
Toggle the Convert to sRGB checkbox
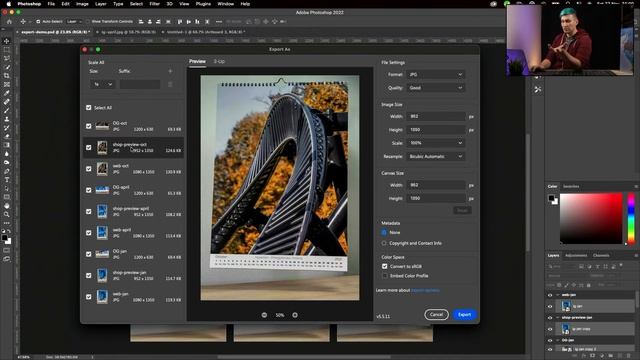[384, 266]
